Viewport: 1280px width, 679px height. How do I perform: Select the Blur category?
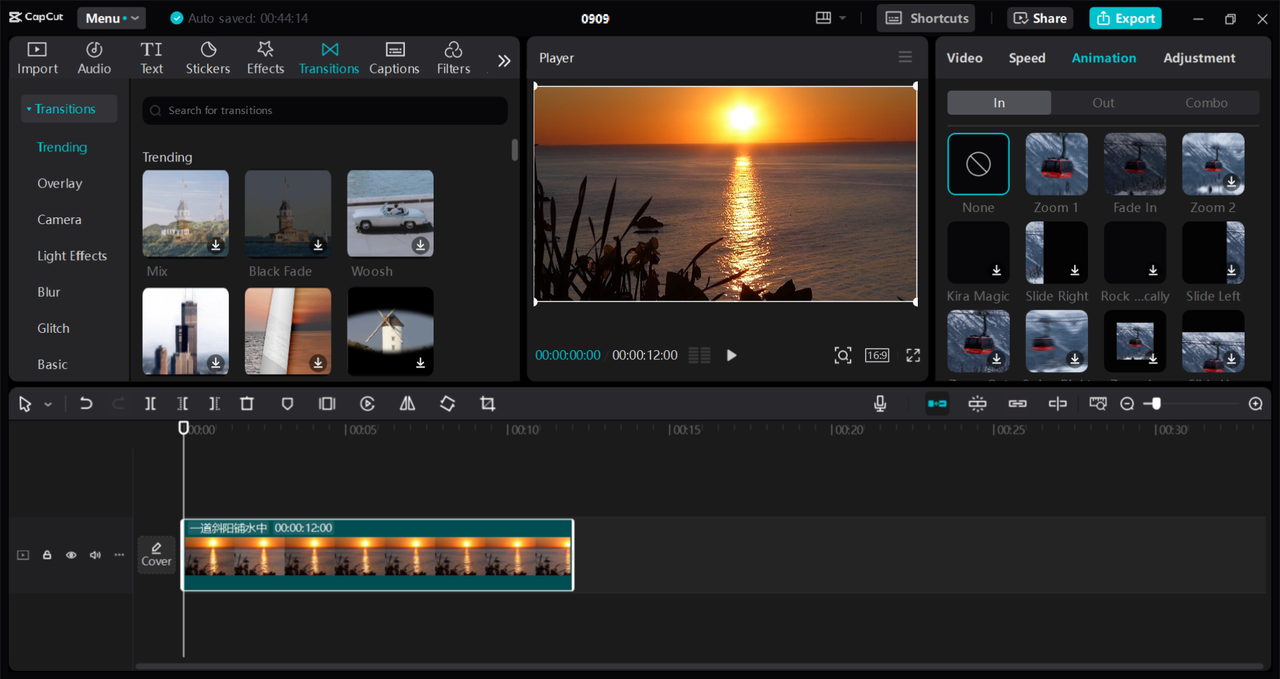coord(49,292)
